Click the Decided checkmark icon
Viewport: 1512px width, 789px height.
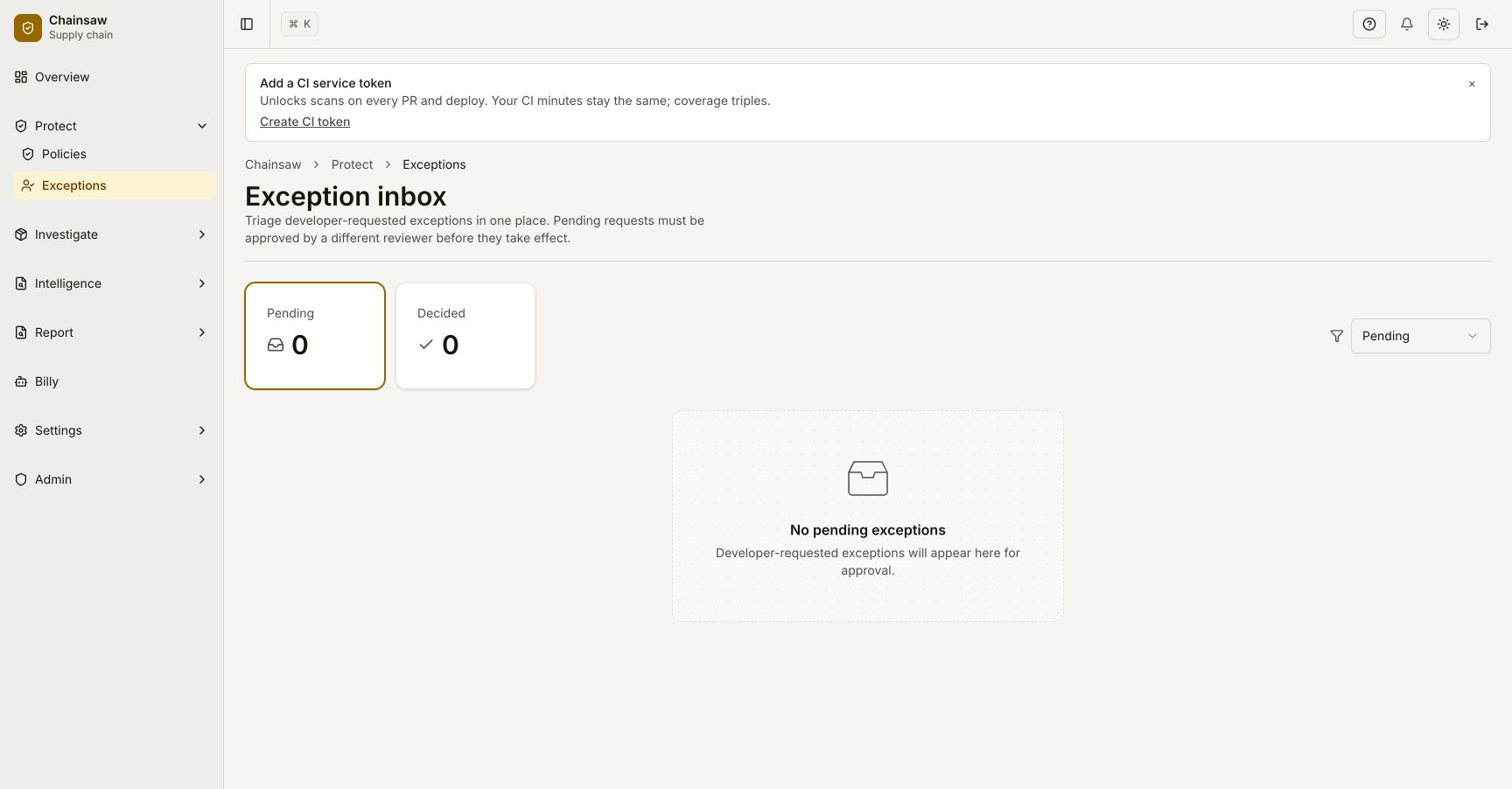426,345
